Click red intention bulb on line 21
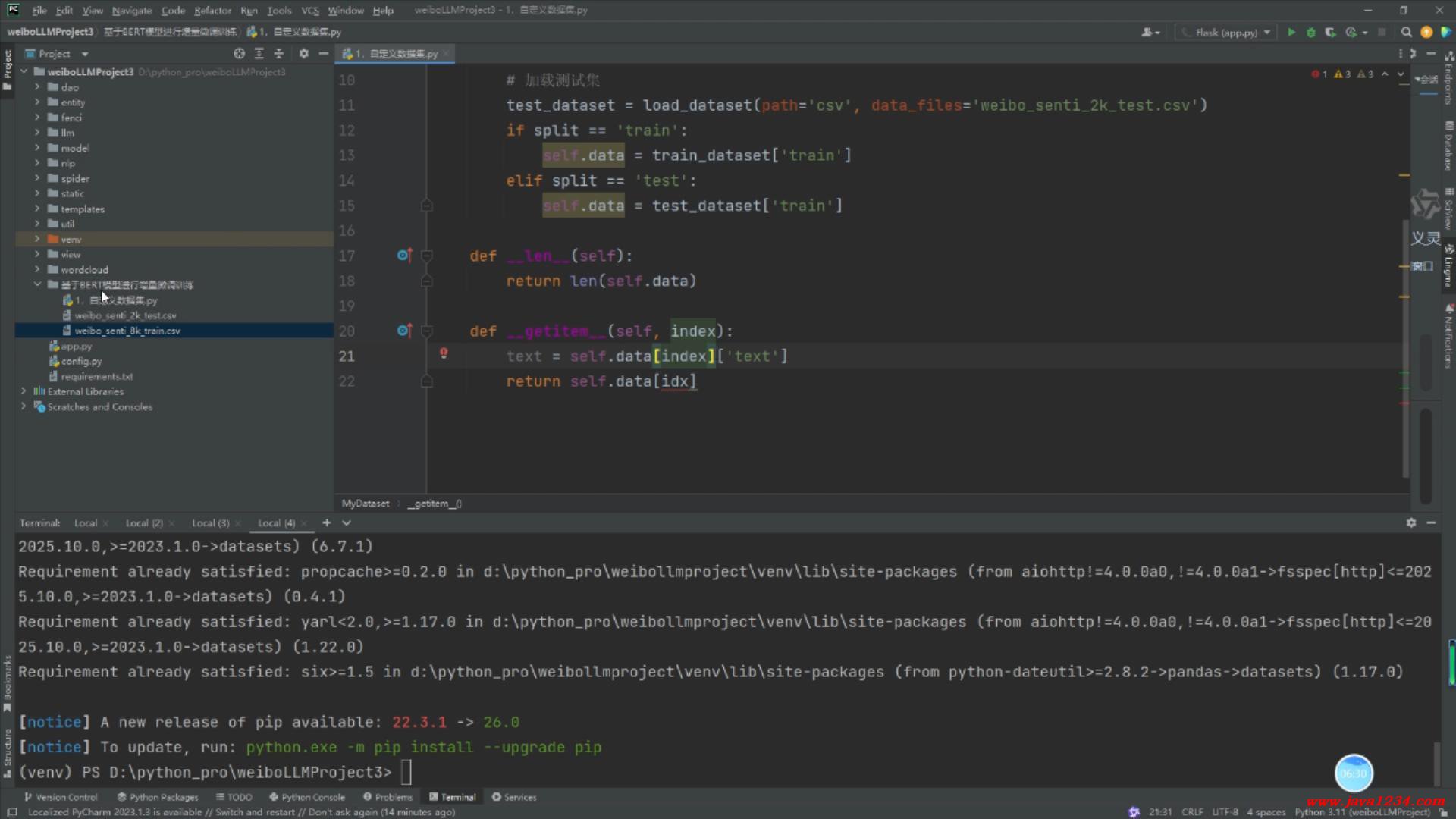The width and height of the screenshot is (1456, 819). 444,353
